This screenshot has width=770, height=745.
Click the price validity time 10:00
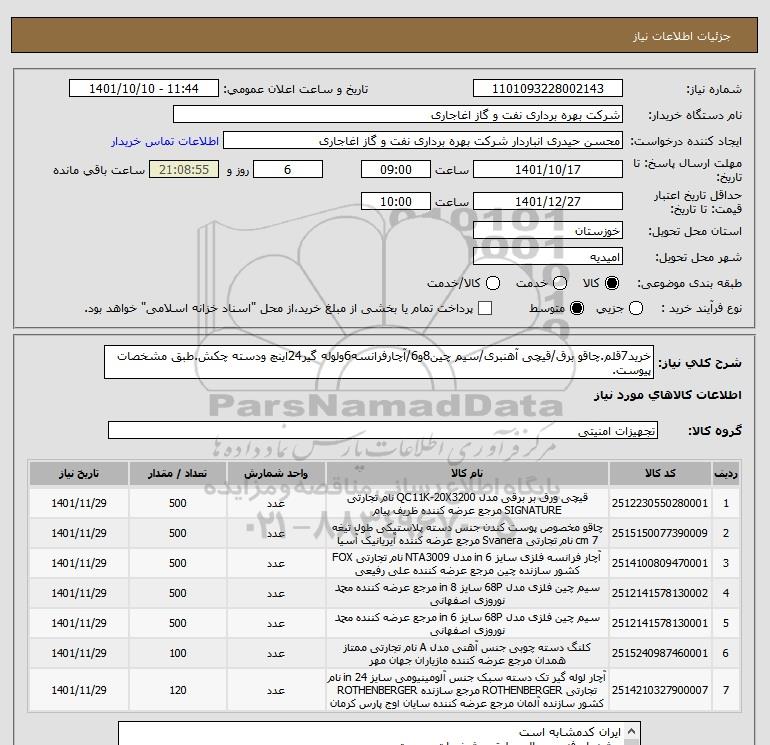point(396,201)
